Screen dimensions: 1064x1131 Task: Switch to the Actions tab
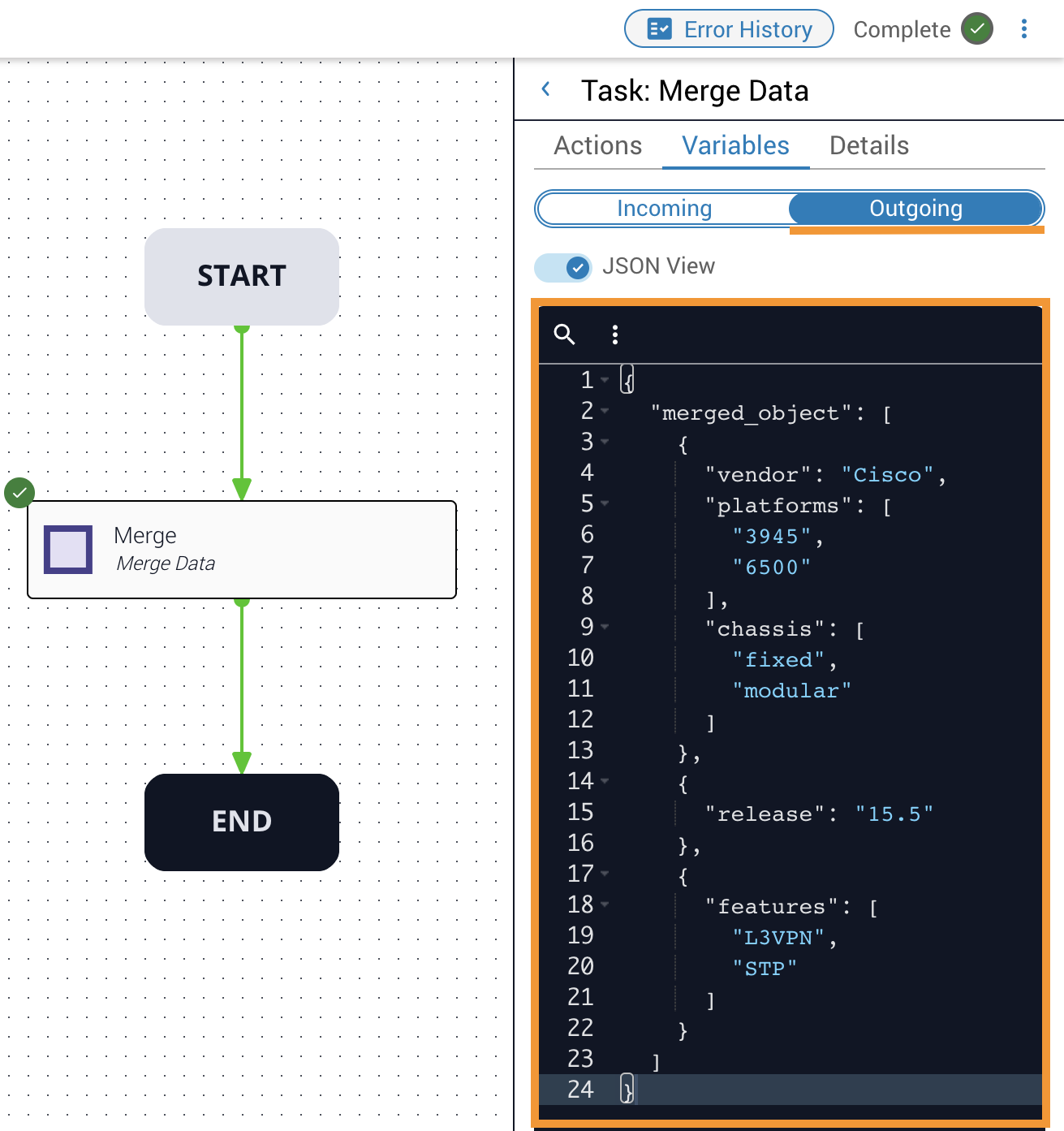pyautogui.click(x=597, y=146)
